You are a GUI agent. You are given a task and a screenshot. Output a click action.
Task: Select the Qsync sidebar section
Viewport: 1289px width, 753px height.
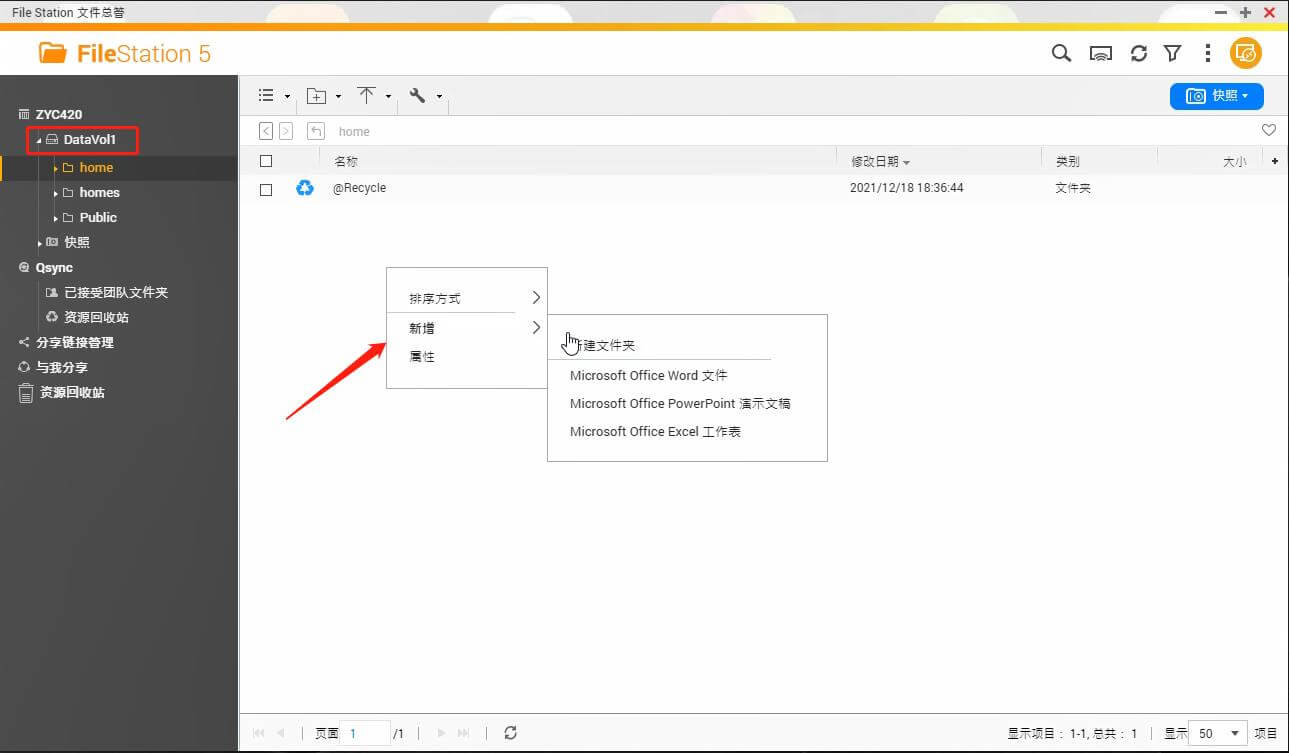point(54,268)
